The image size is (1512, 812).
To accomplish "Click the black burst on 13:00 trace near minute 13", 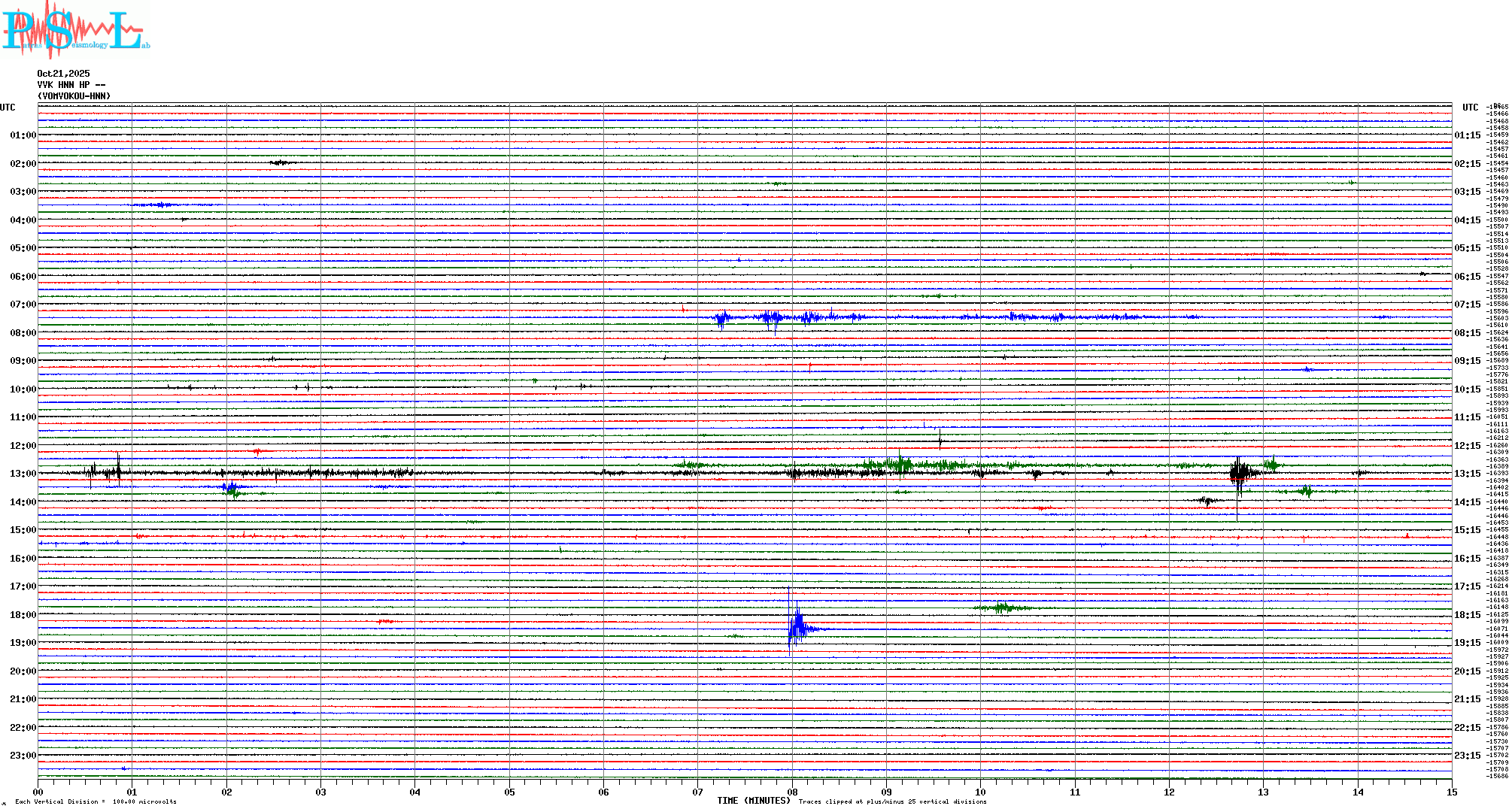I will tap(1240, 473).
